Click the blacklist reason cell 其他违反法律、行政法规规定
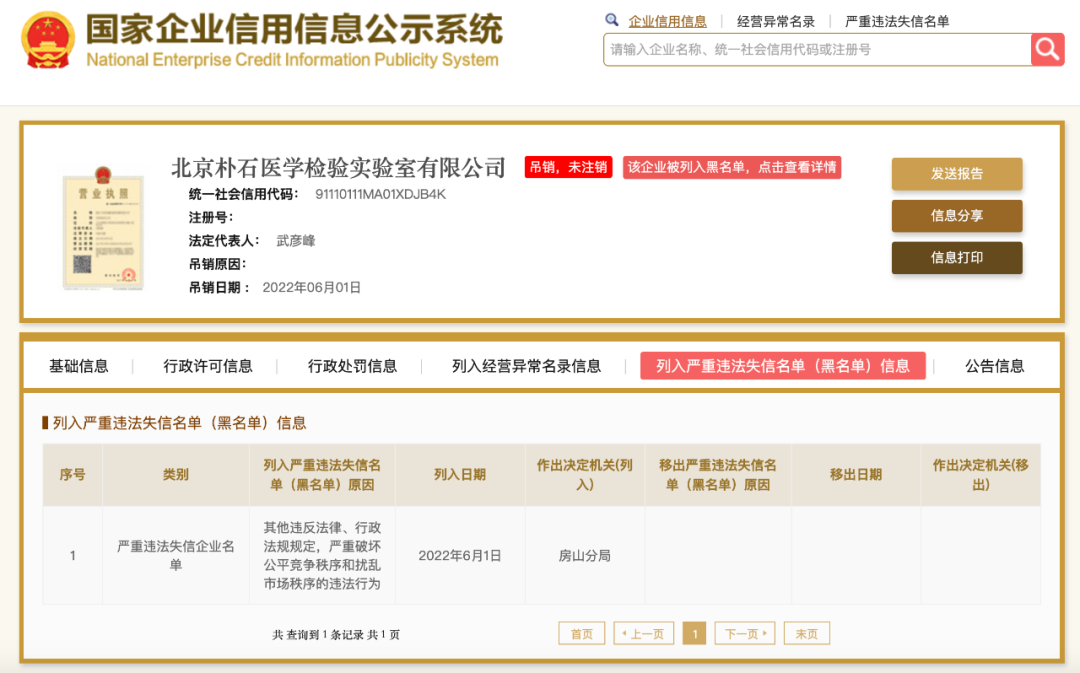Image resolution: width=1080 pixels, height=673 pixels. coord(322,555)
